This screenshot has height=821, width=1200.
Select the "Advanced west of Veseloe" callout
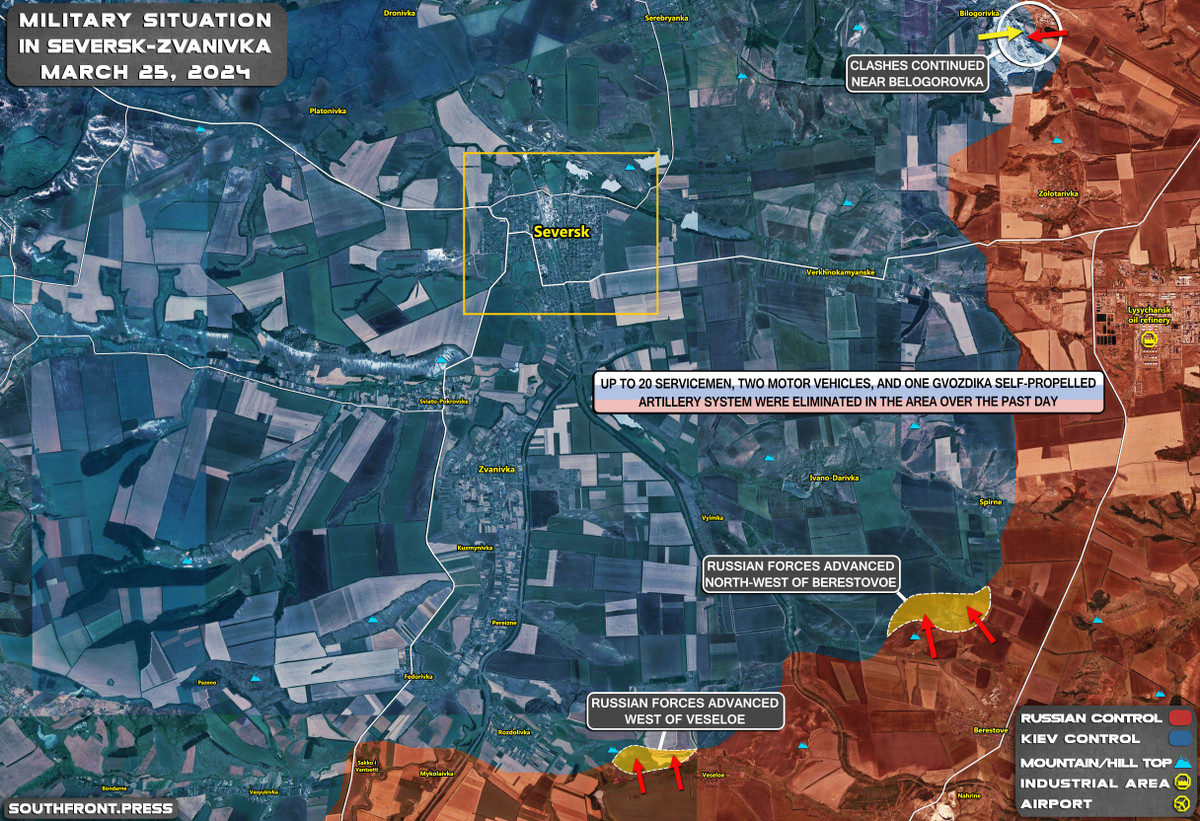pos(685,711)
